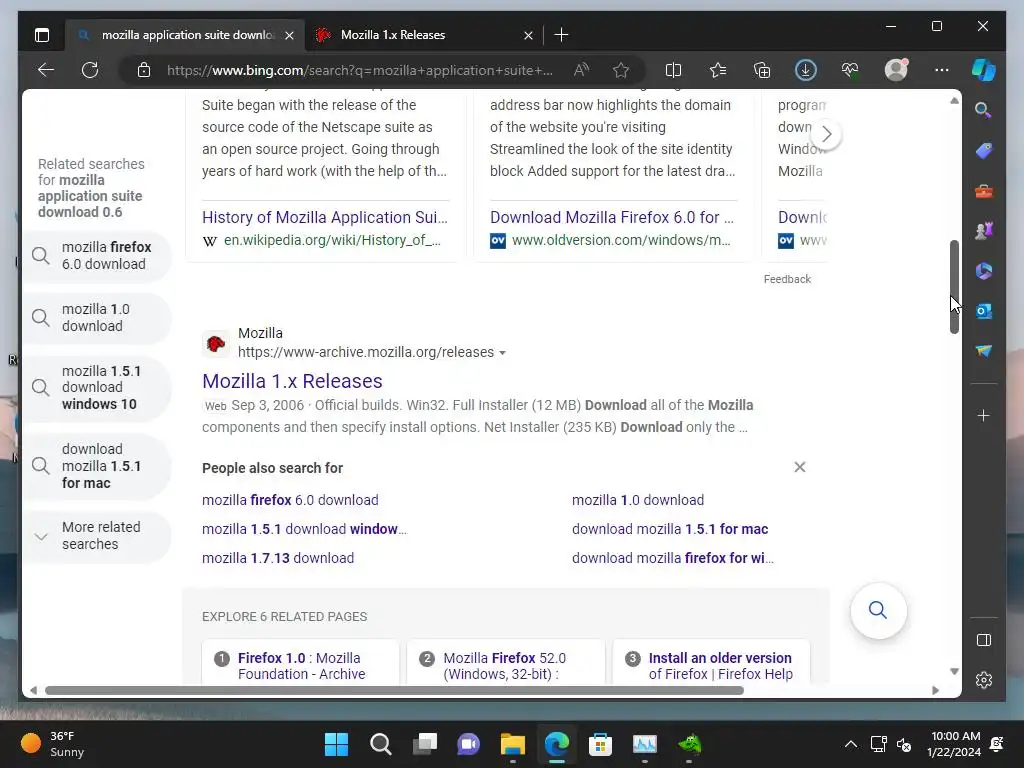Open Read aloud icon in address bar
This screenshot has width=1024, height=768.
tap(581, 70)
